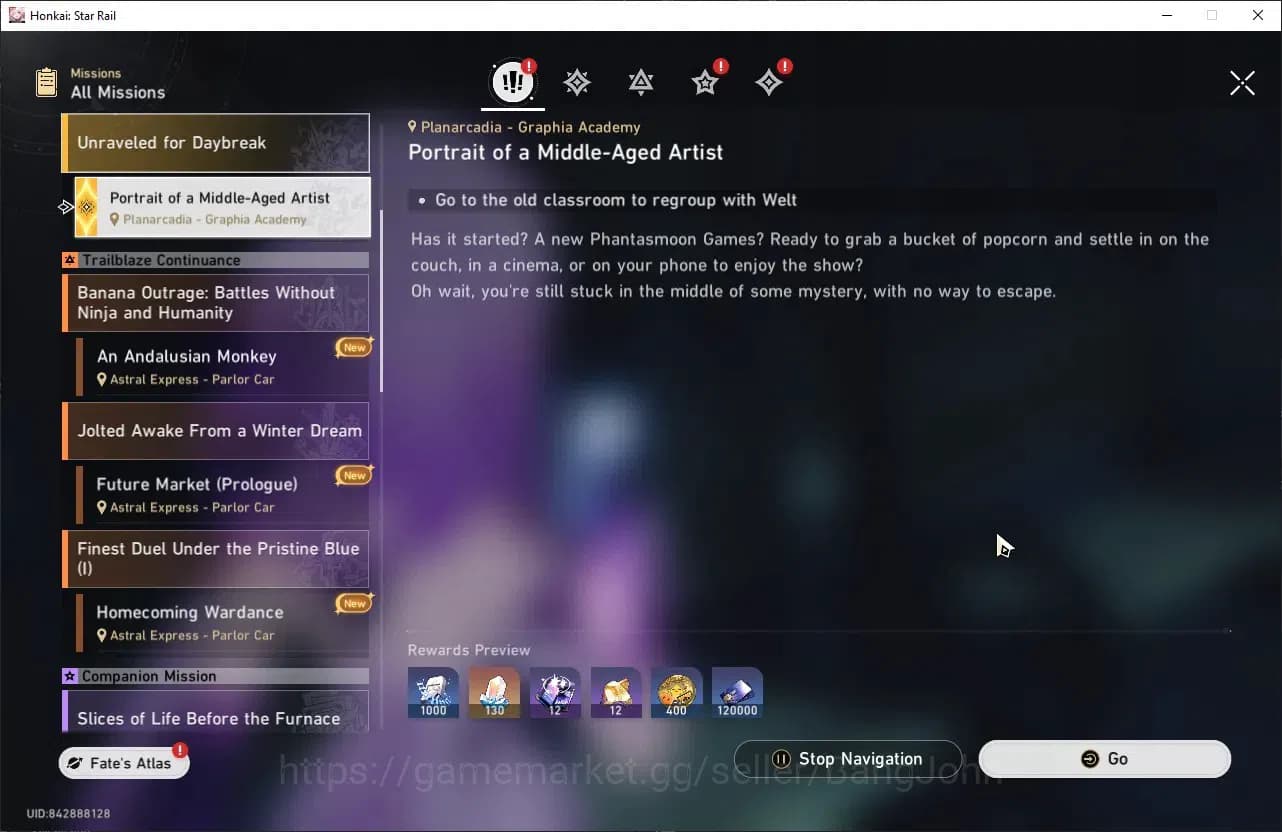Open Banana Outrage: Battles Without Ninja and Humanity
Screen dimensions: 1282x832
[216, 303]
